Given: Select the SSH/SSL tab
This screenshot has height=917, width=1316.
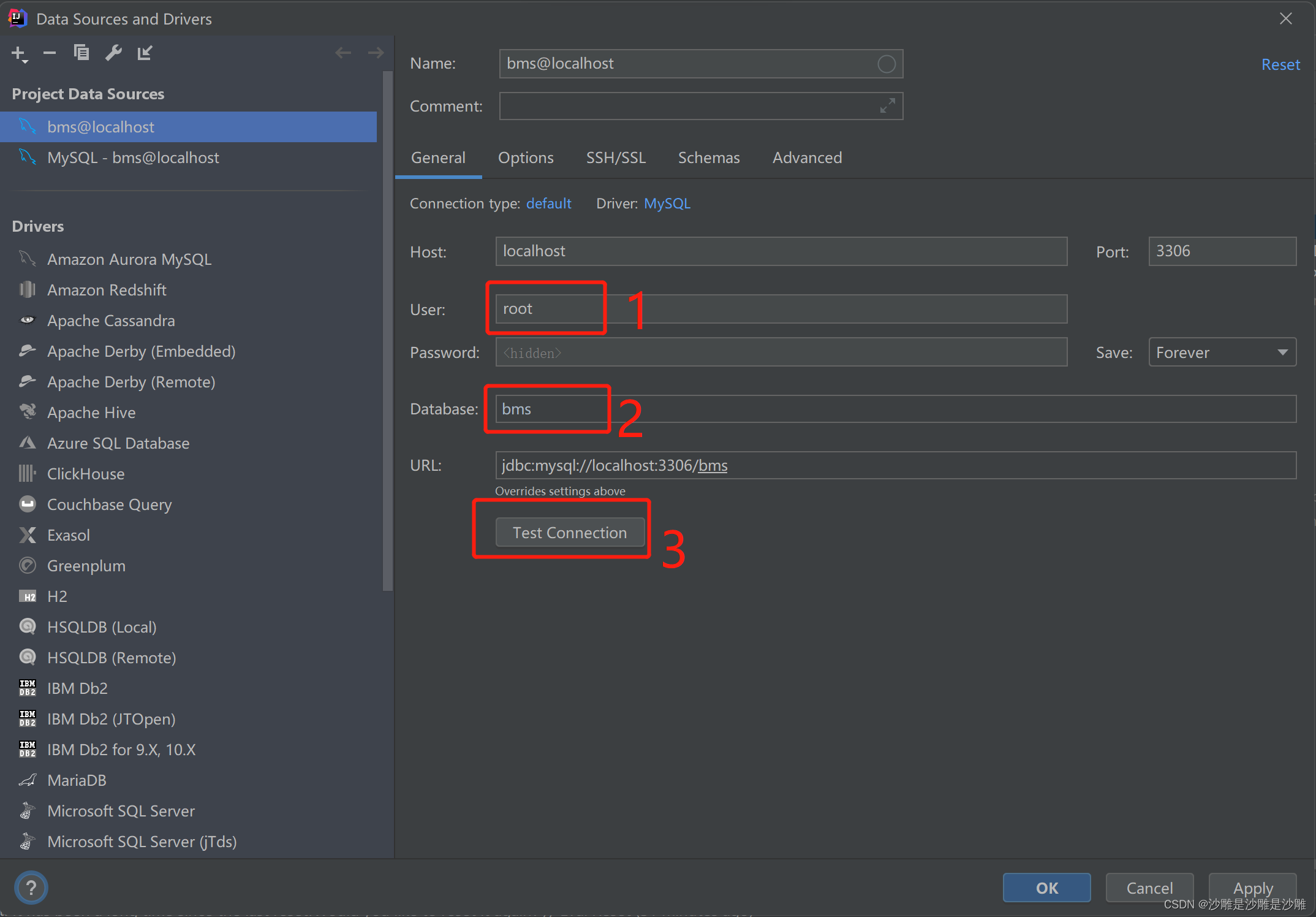Looking at the screenshot, I should pos(614,157).
